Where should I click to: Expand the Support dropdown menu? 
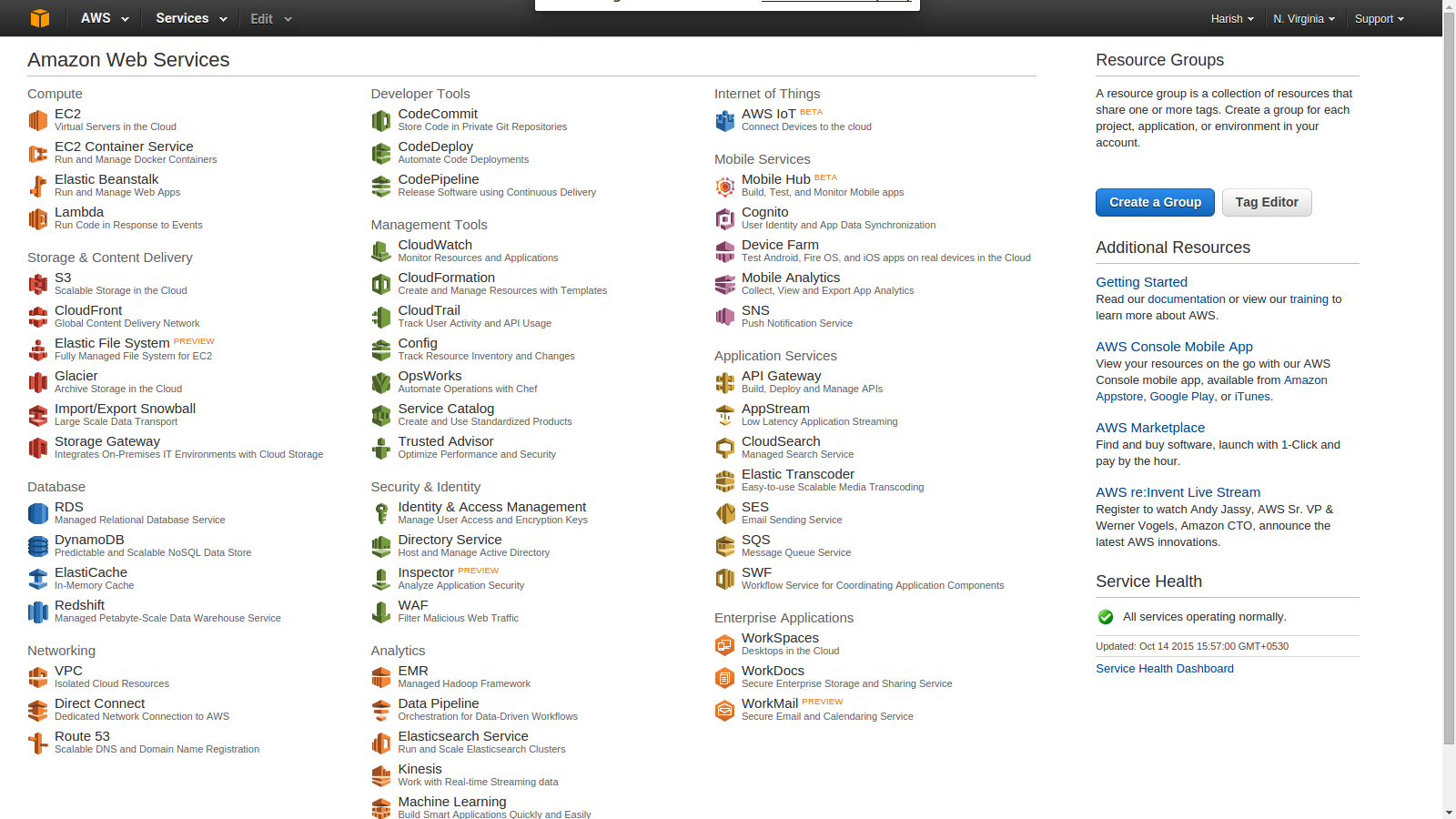[x=1379, y=18]
